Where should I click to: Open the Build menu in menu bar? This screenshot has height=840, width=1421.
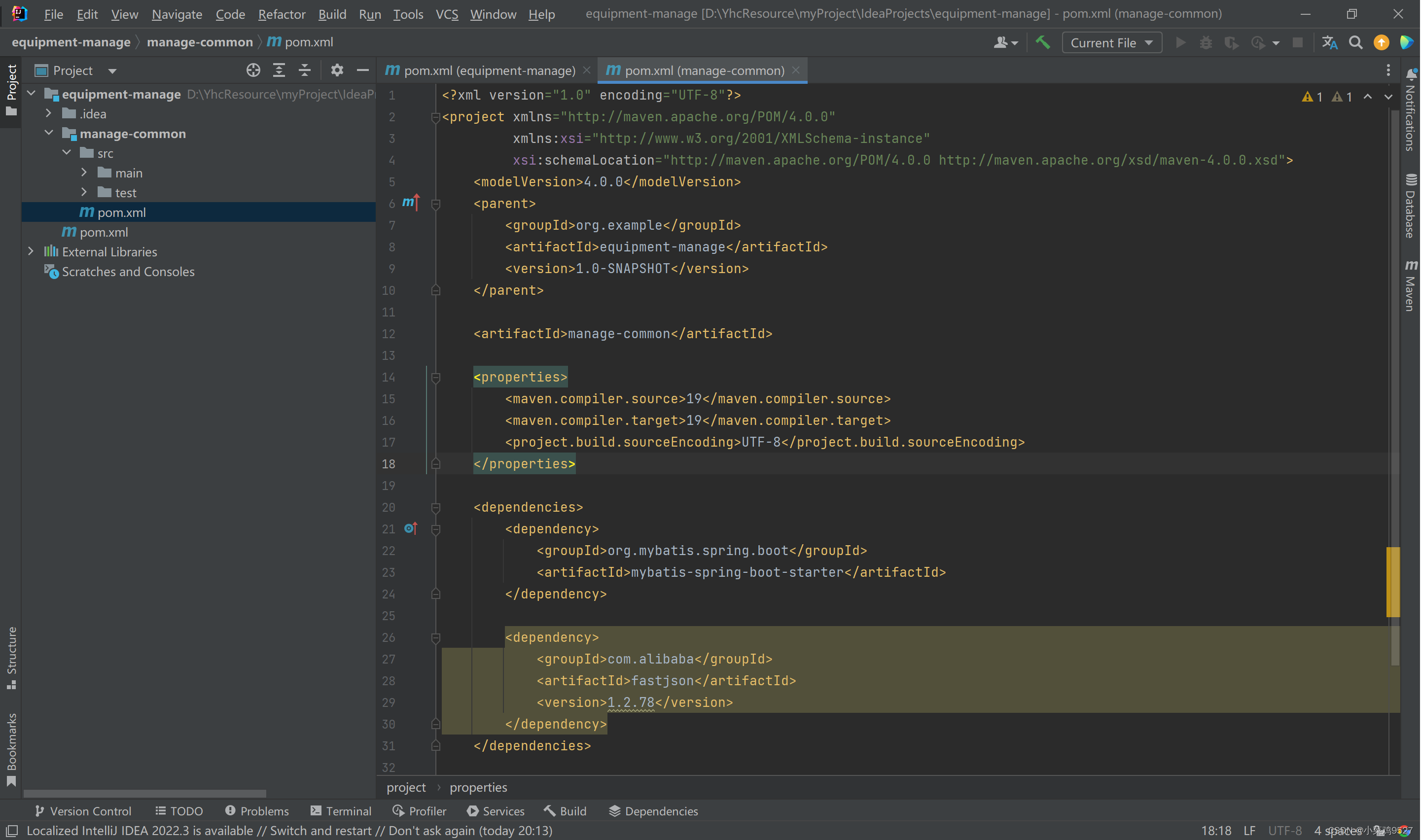coord(331,13)
